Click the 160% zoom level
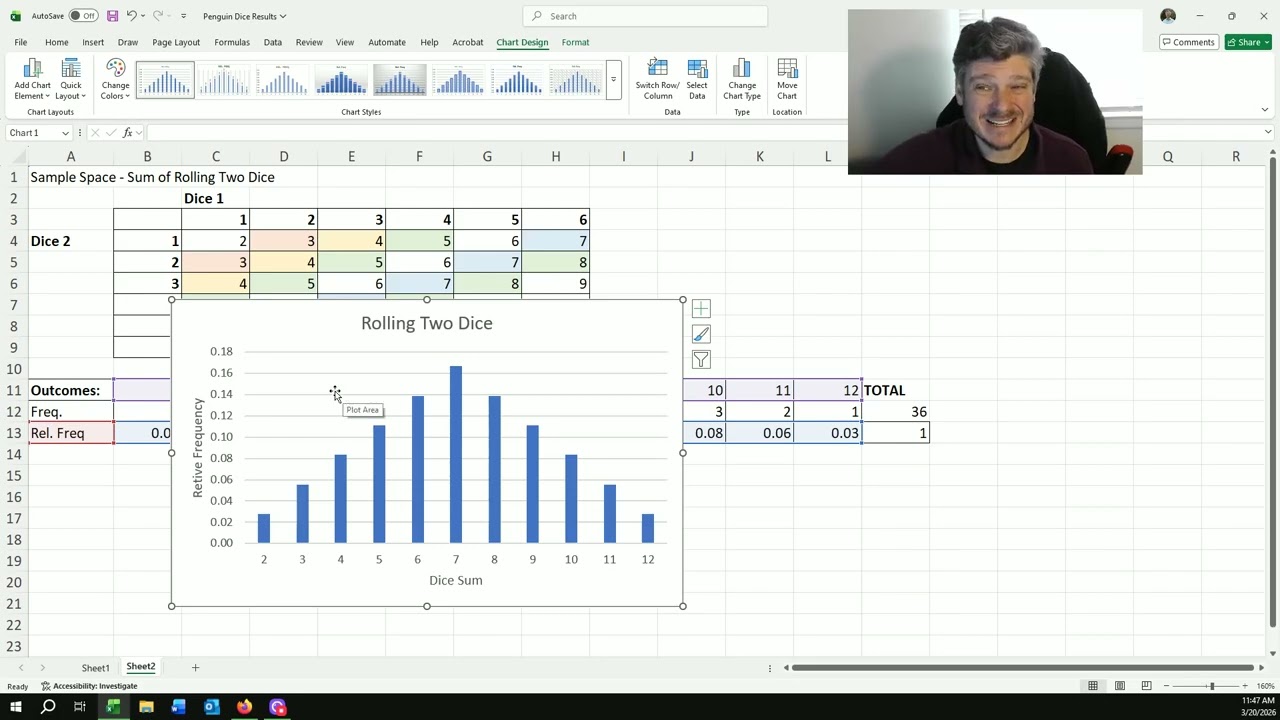Screen dimensions: 1280x720 click(1265, 686)
